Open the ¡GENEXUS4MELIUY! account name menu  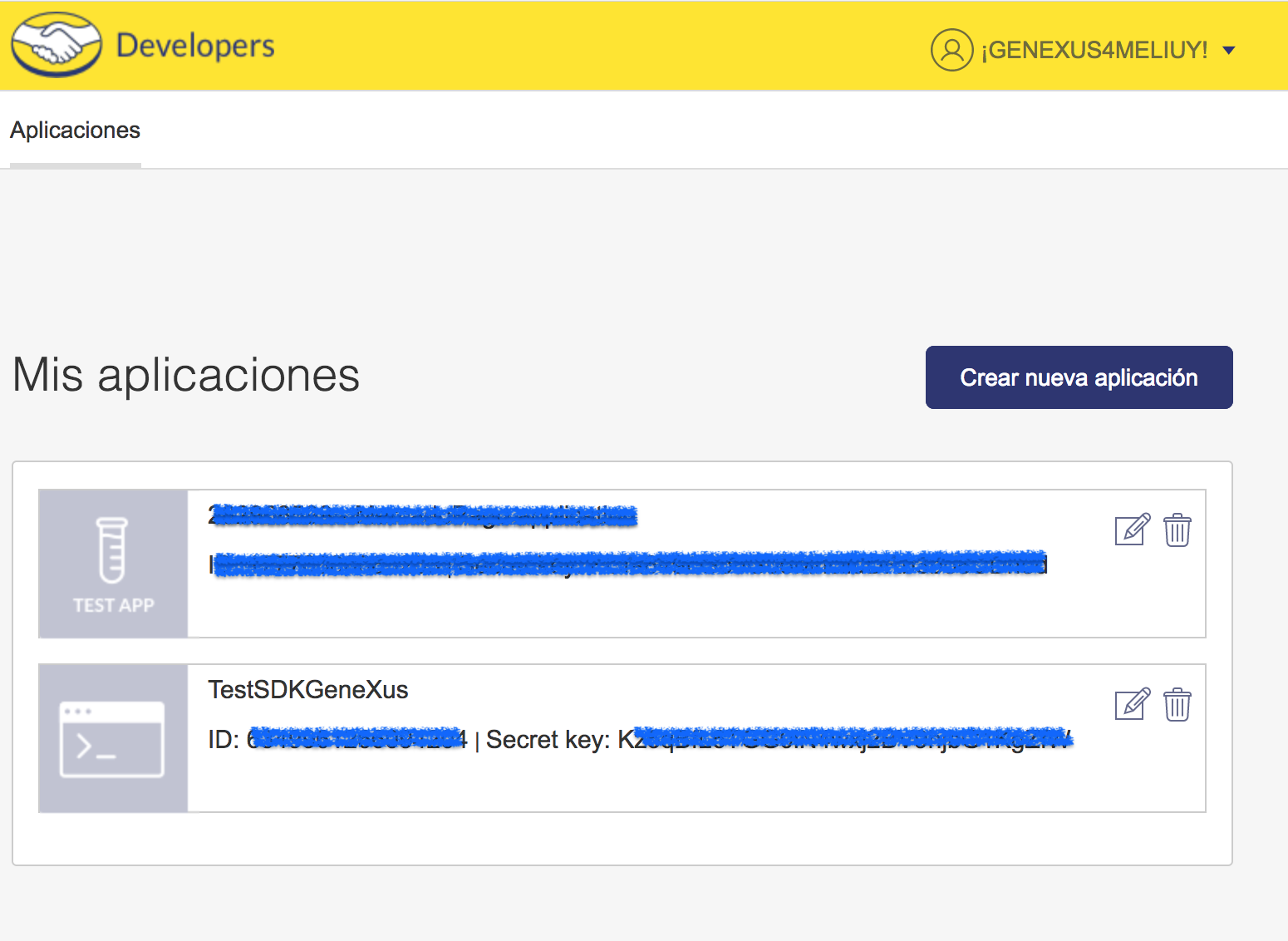tap(1094, 50)
